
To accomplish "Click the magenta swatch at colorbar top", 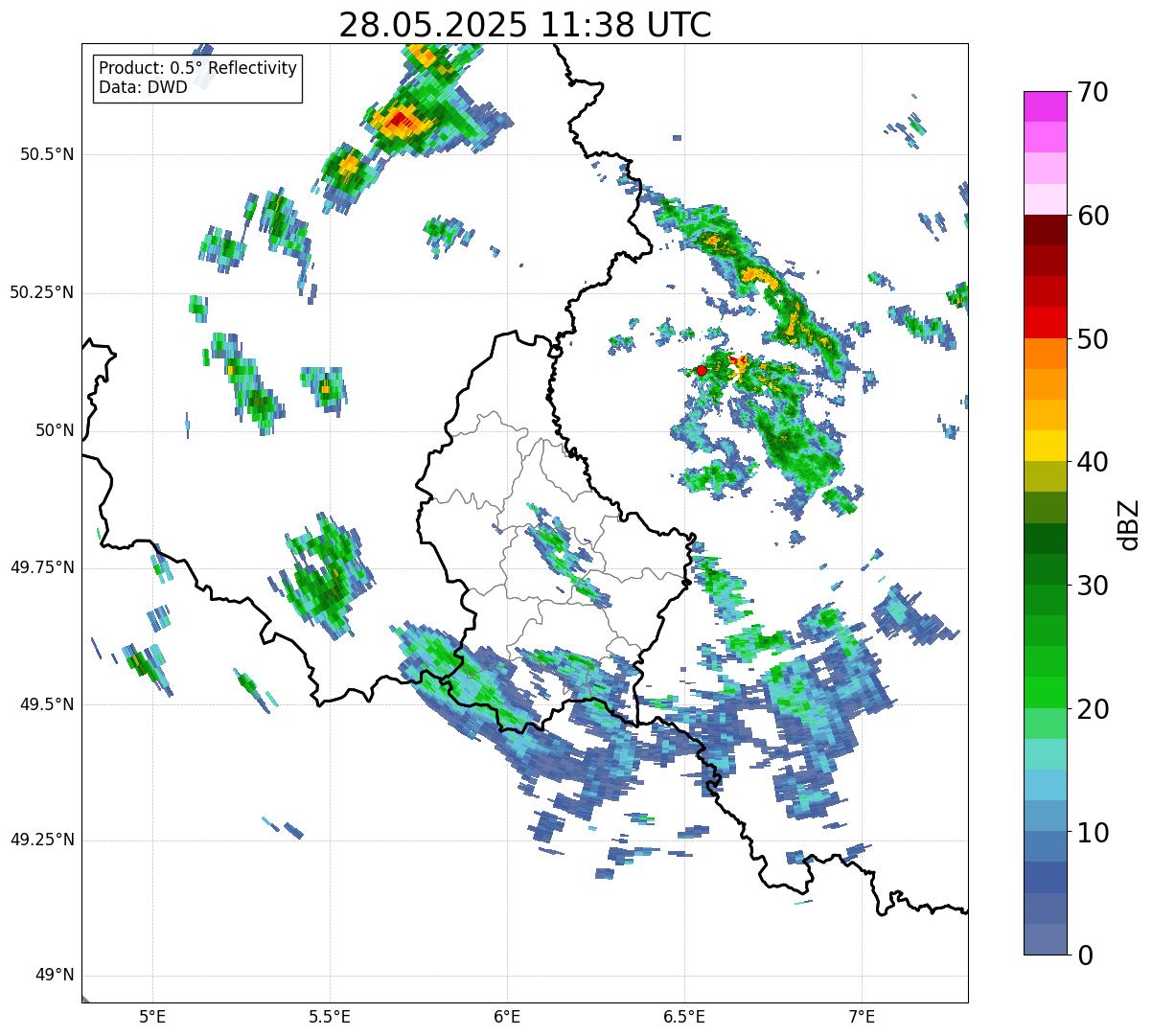I will [x=1045, y=106].
